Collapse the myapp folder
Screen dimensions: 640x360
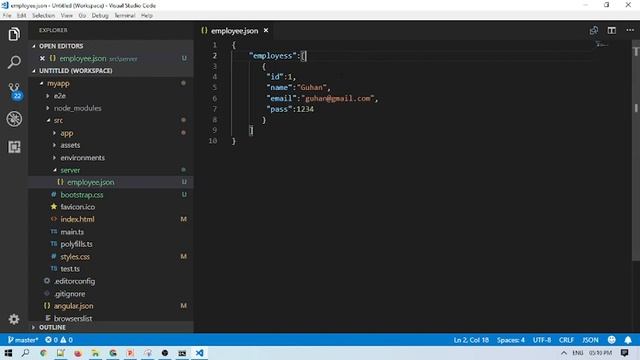tap(58, 83)
